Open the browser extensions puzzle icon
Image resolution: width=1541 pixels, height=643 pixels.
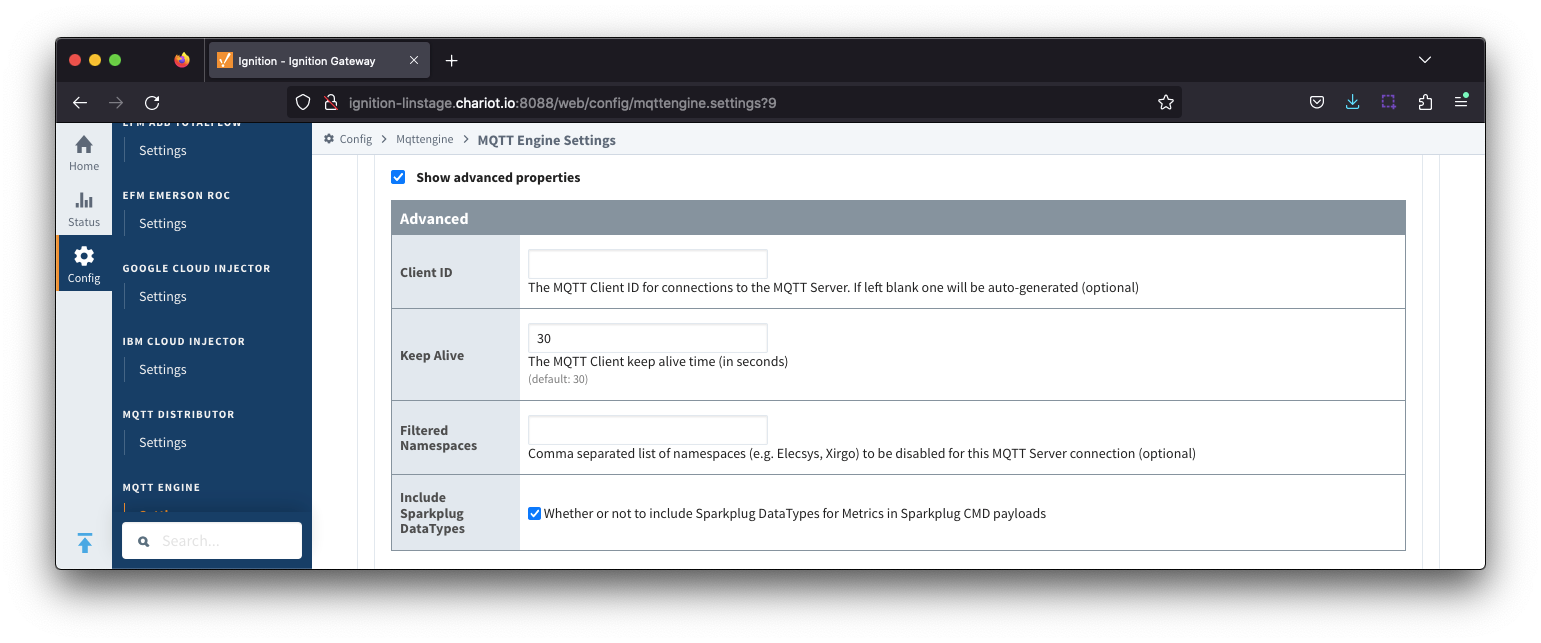tap(1425, 102)
